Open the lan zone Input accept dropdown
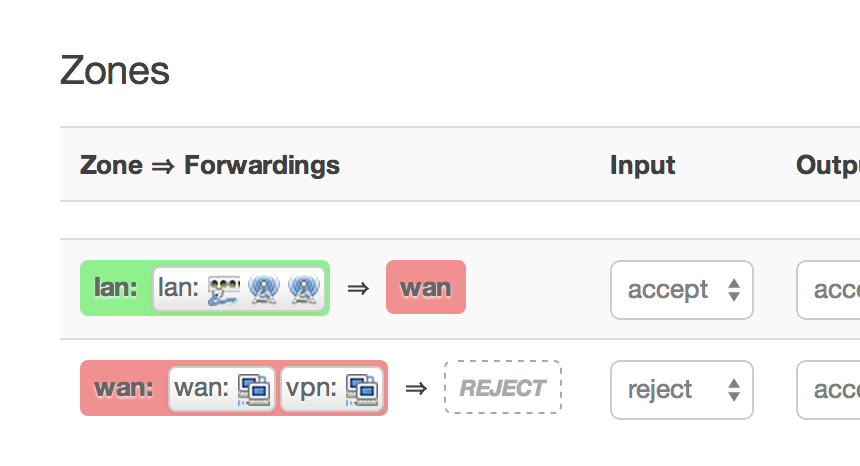This screenshot has width=860, height=466. click(x=681, y=290)
